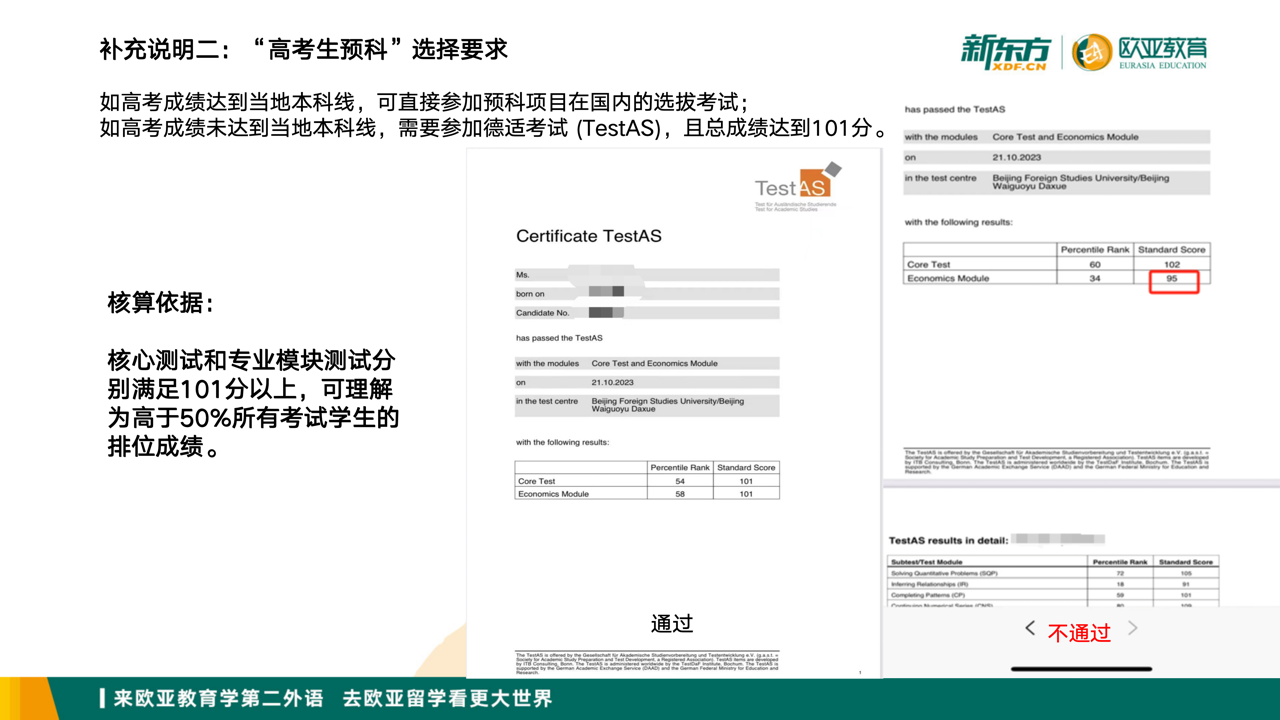
Task: Click Percentile Rank header in left certificate table
Action: pyautogui.click(x=680, y=467)
